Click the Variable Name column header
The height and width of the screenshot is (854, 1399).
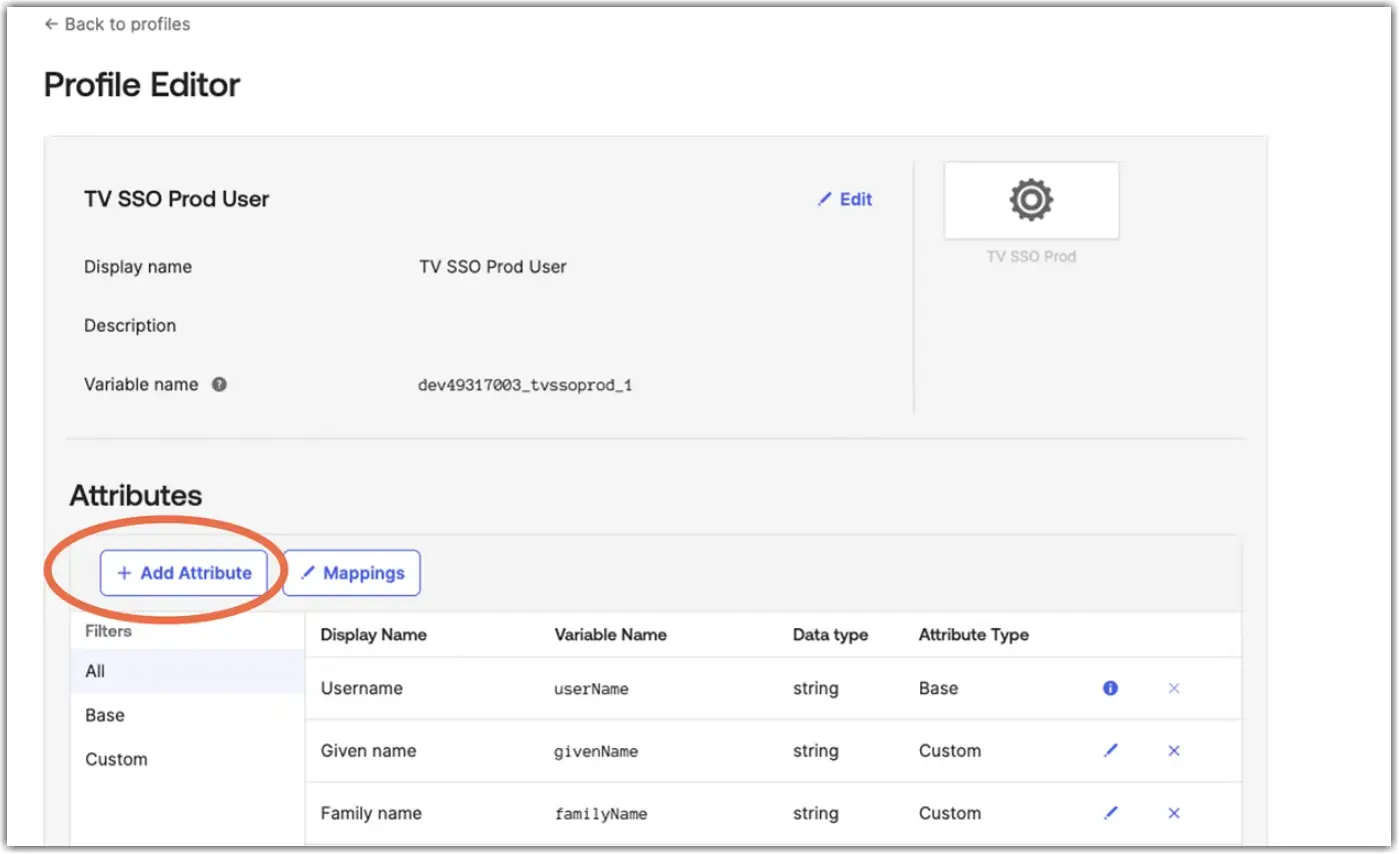click(x=610, y=634)
